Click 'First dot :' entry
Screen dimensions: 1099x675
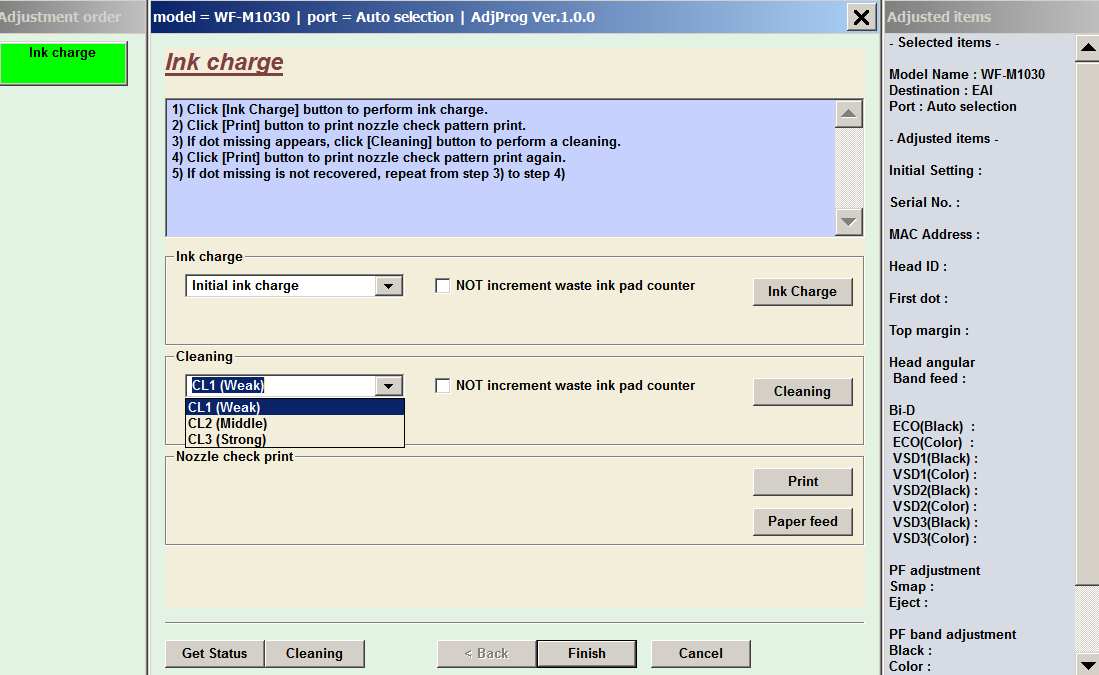click(x=918, y=299)
